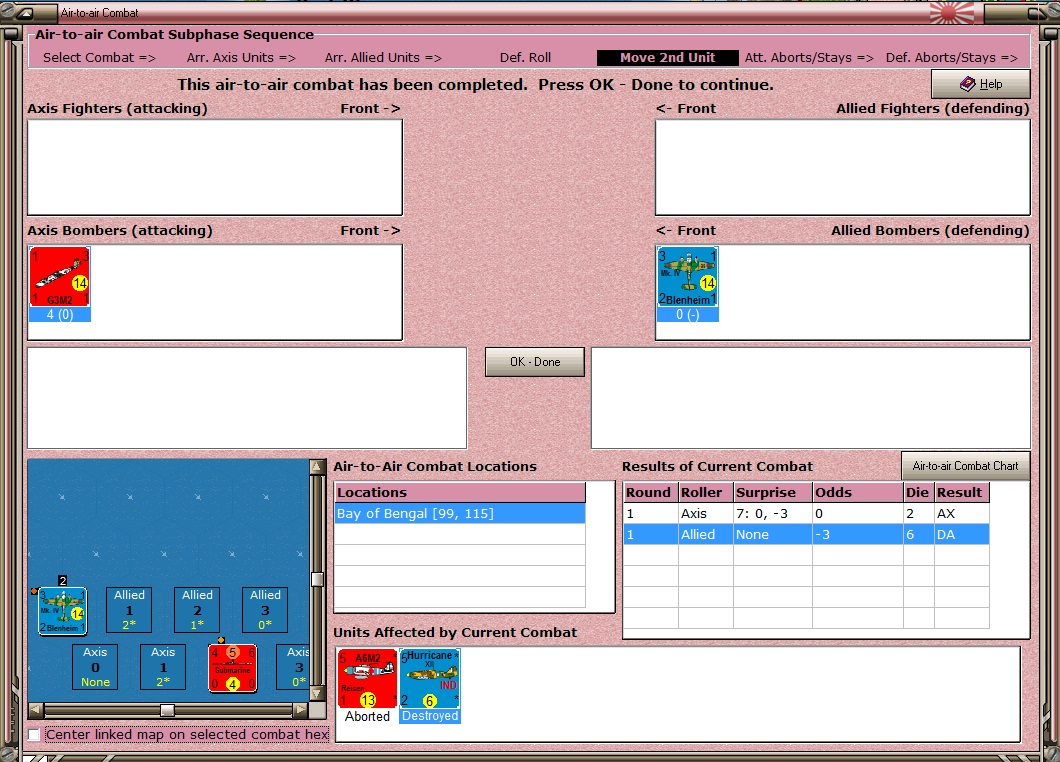The image size is (1060, 762).
Task: Select the Att. Aborts/Stays subphase step
Action: point(809,57)
